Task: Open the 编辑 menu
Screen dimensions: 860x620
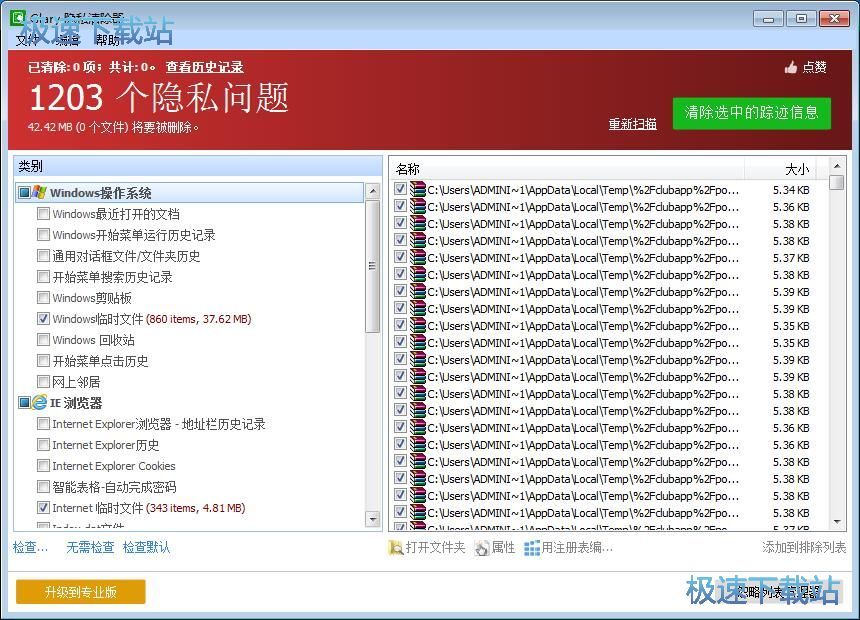Action: [67, 40]
